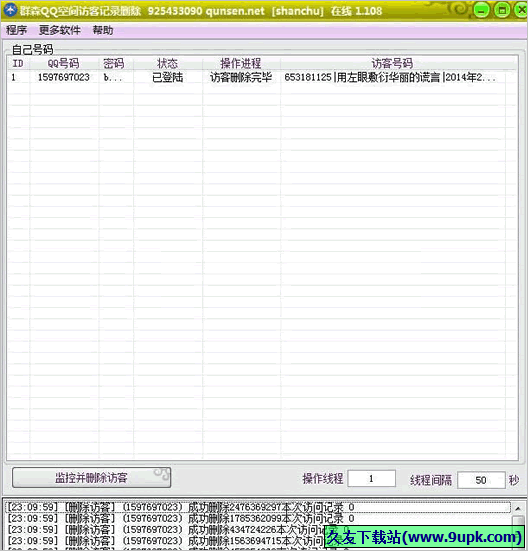Viewport: 528px width, 551px height.
Task: Click the 线程间隔 input field
Action: 481,480
